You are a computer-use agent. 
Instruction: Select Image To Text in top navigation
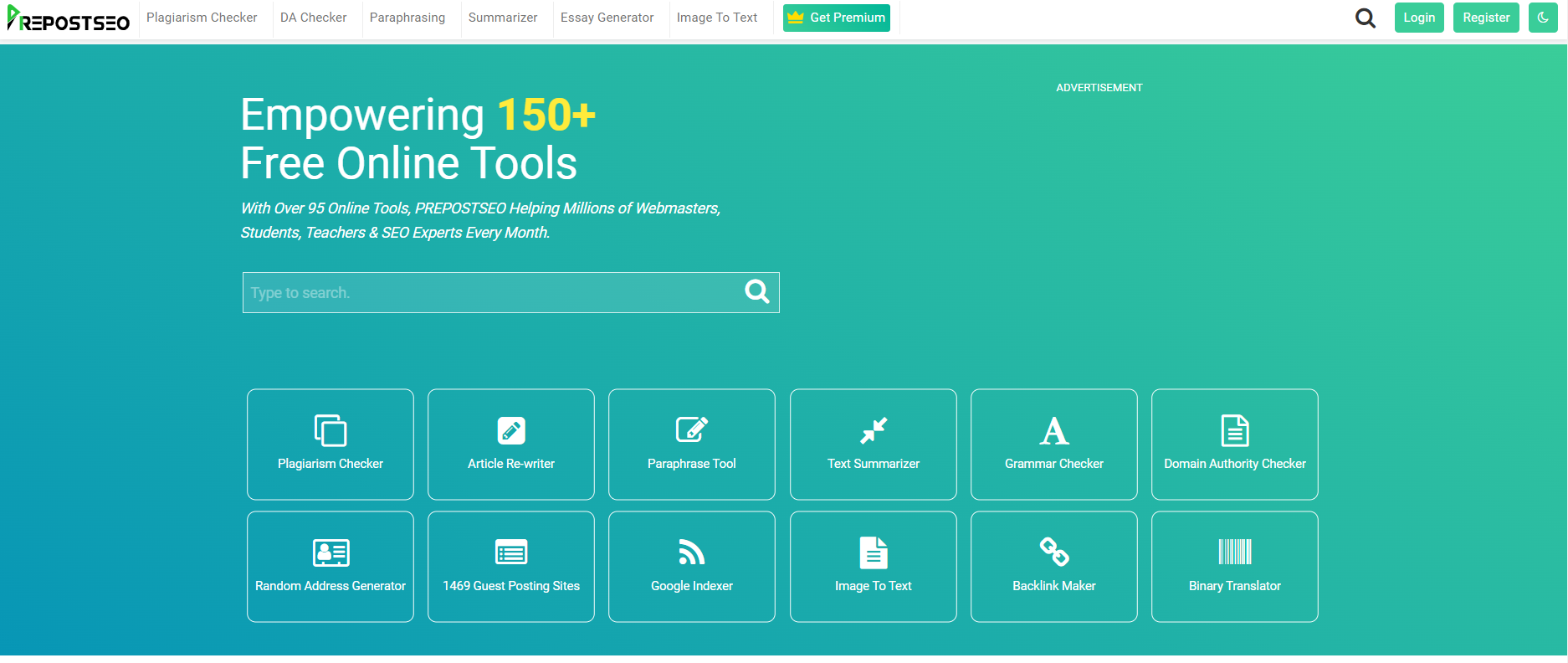point(717,18)
